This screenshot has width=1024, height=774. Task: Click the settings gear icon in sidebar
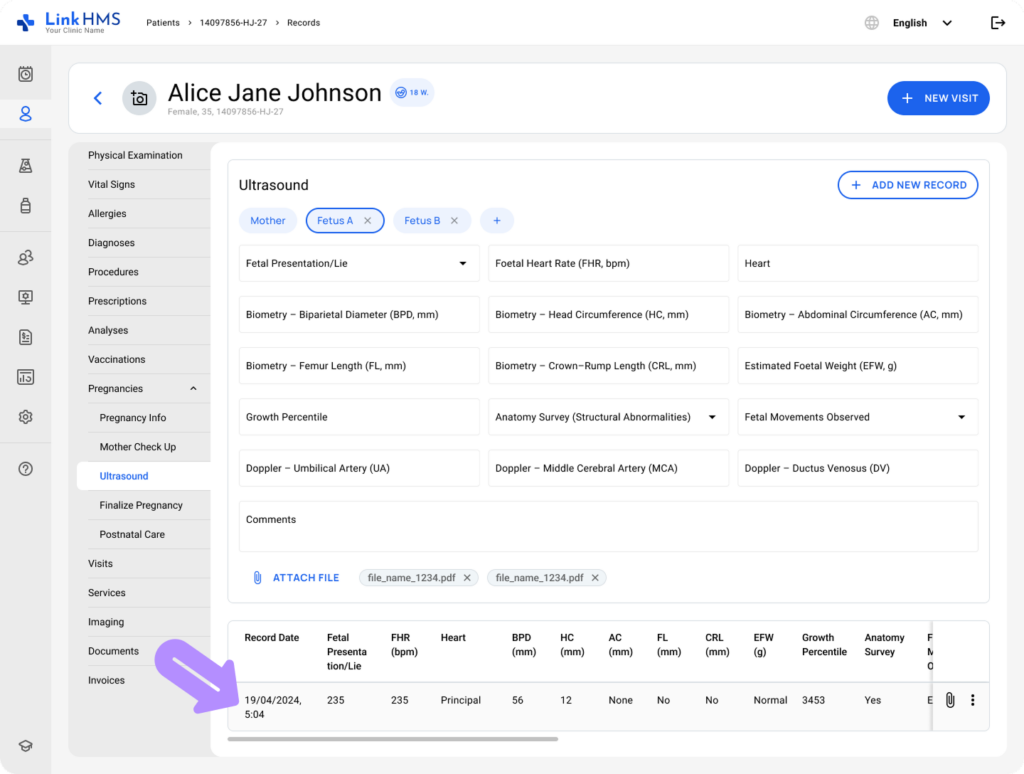point(26,417)
